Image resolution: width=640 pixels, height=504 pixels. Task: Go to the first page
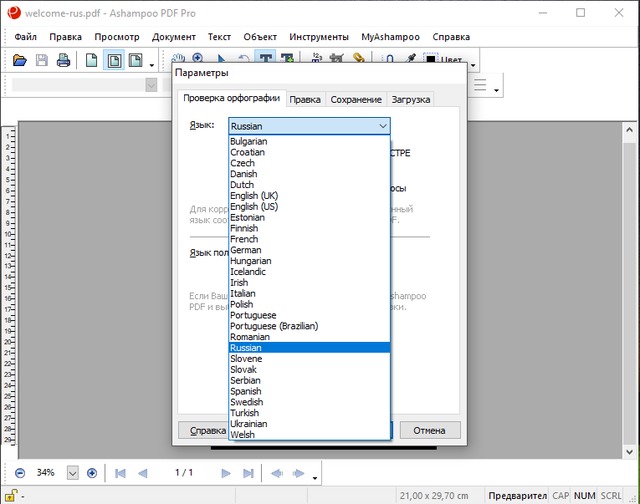pos(120,472)
